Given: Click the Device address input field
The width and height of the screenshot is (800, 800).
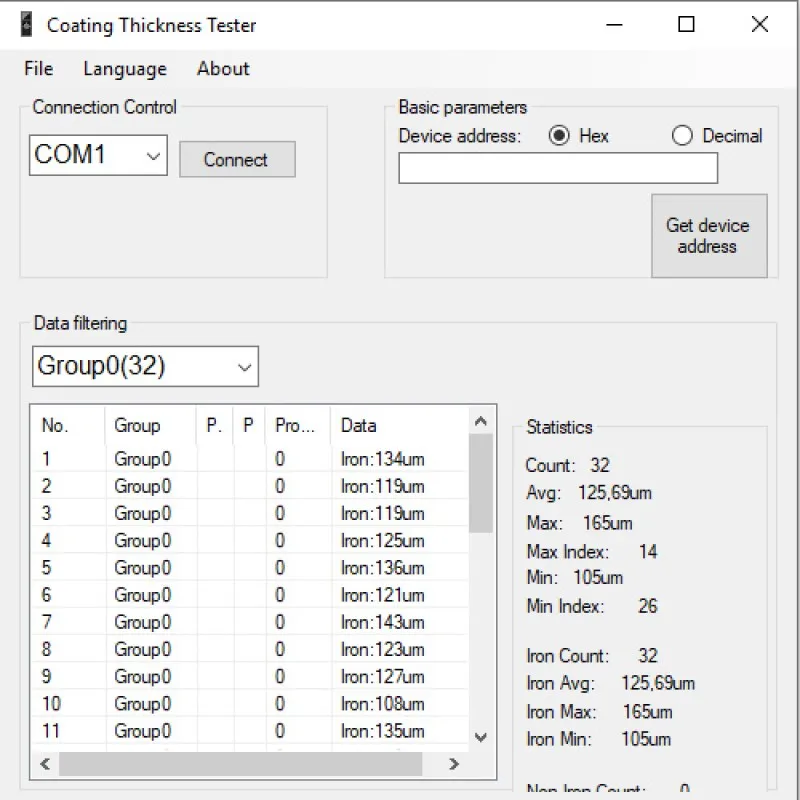Looking at the screenshot, I should (x=557, y=168).
